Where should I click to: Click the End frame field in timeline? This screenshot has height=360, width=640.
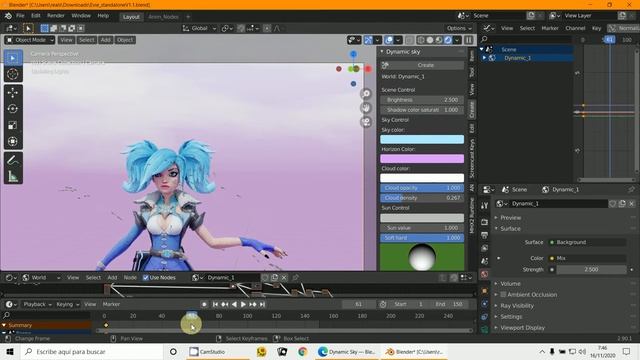coord(449,304)
